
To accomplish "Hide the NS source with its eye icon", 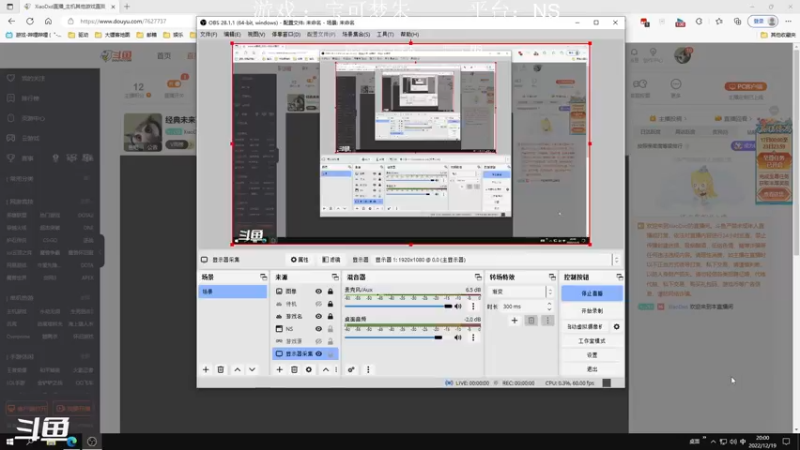I will tap(318, 329).
